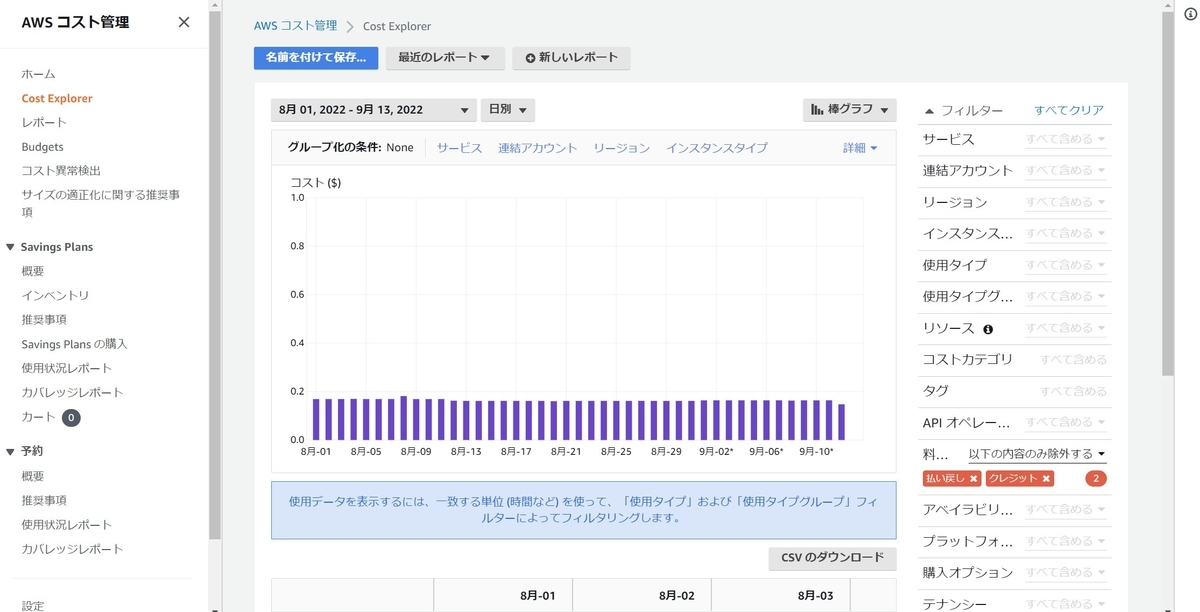This screenshot has height=612, width=1200.
Task: Open コスト異常検出 in sidebar
Action: [61, 171]
